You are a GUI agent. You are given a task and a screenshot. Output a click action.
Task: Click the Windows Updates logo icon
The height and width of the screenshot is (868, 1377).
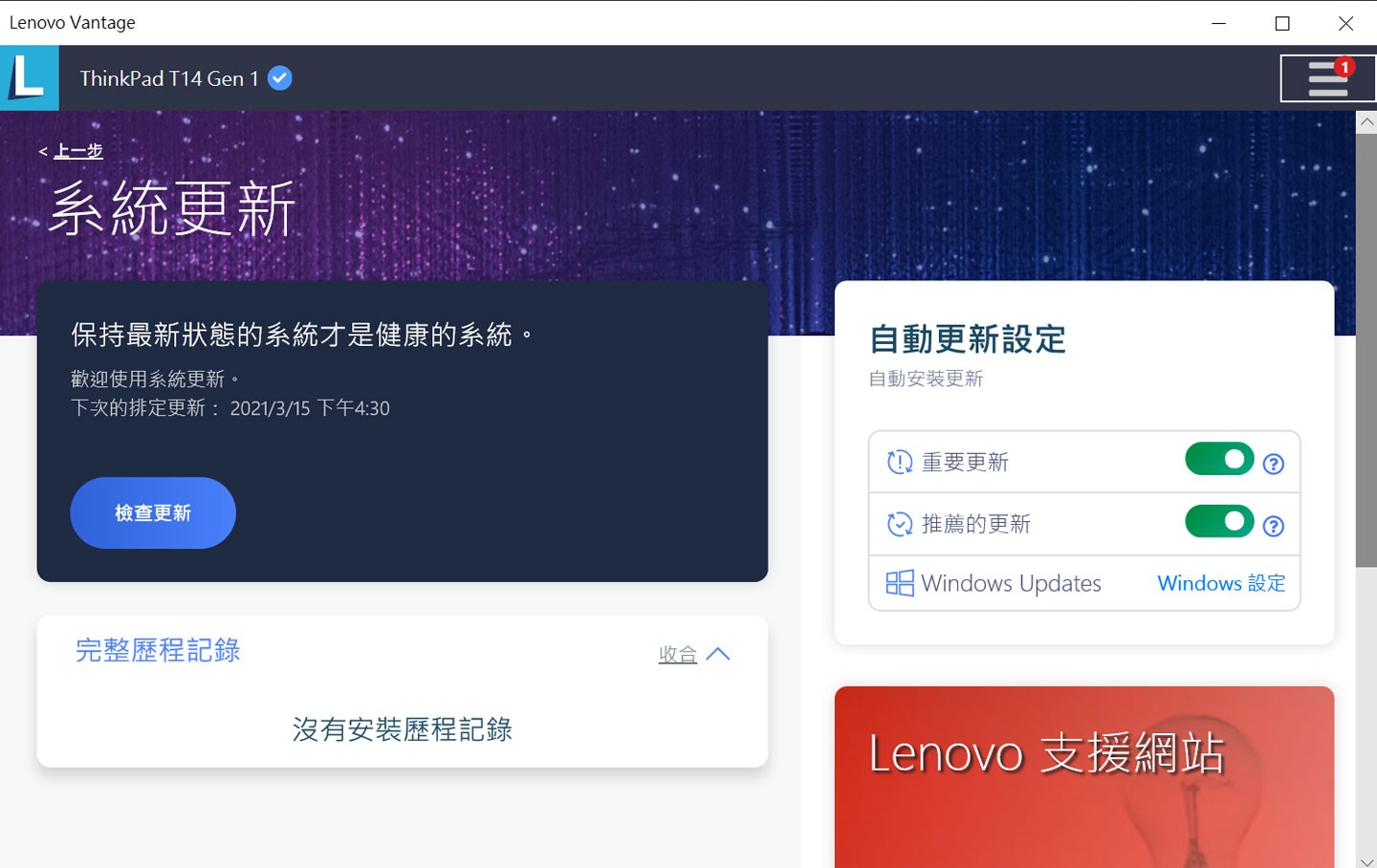coord(900,583)
